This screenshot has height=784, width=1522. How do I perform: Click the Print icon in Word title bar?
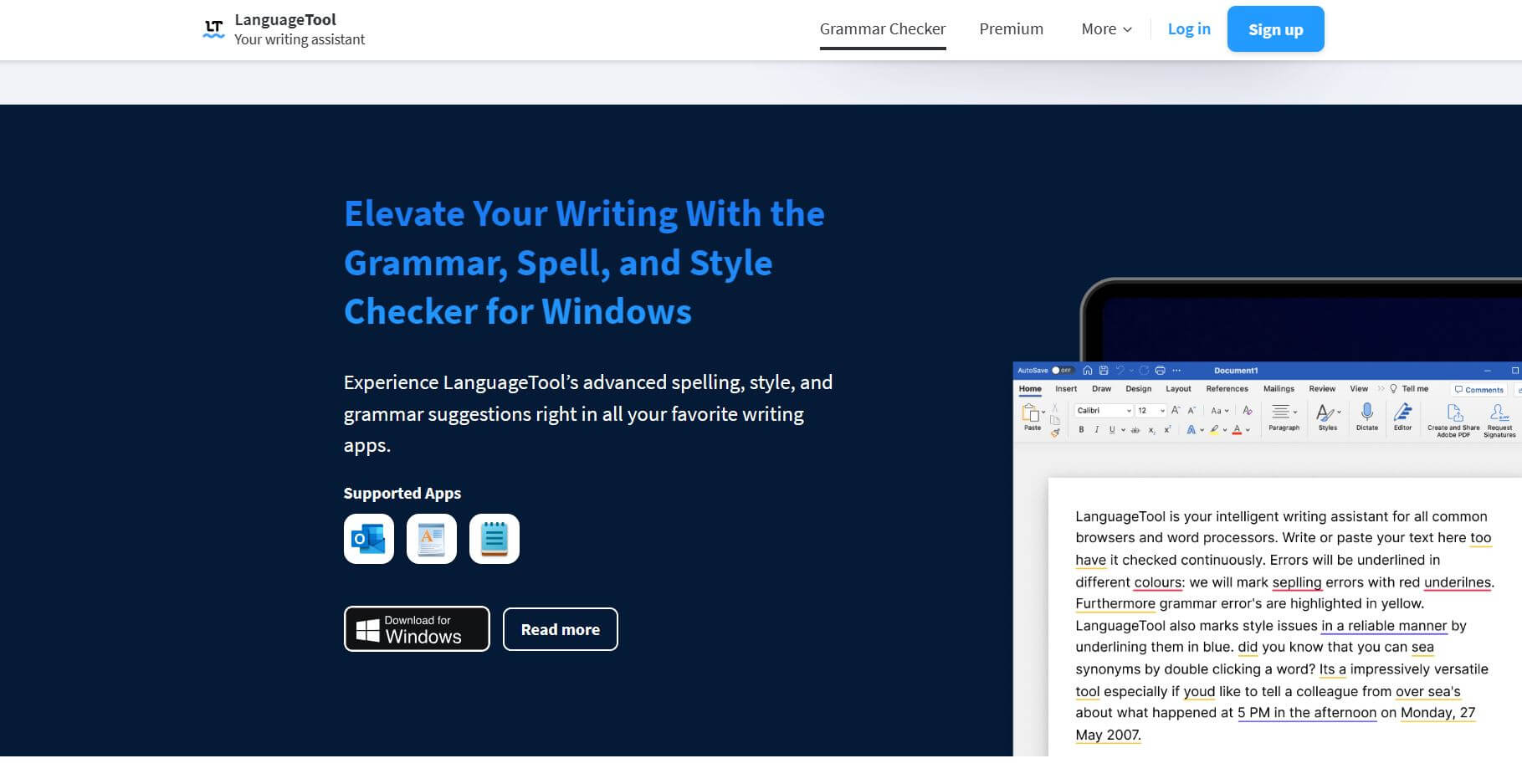coord(1161,371)
